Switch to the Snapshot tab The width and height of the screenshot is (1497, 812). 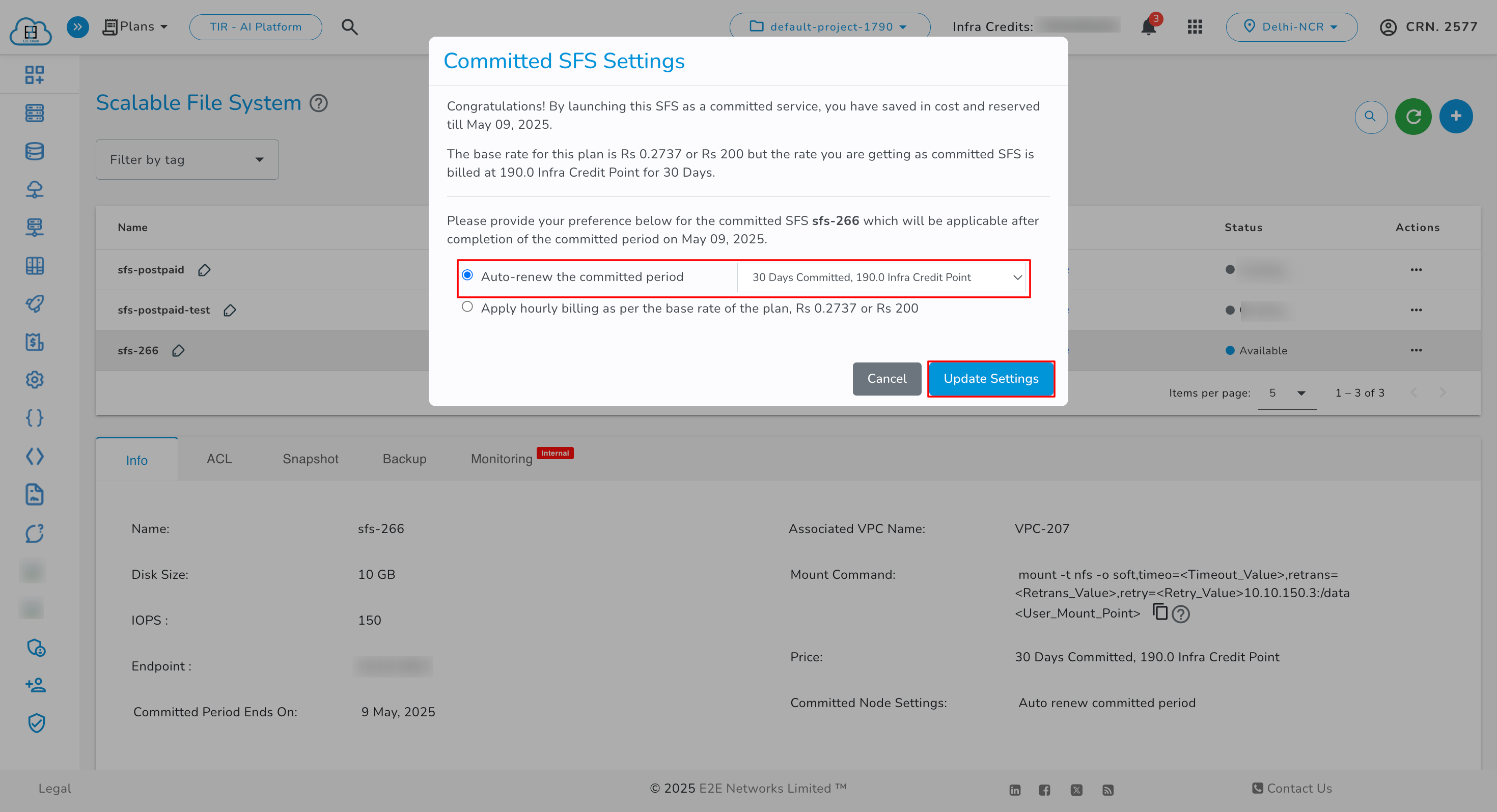tap(310, 459)
